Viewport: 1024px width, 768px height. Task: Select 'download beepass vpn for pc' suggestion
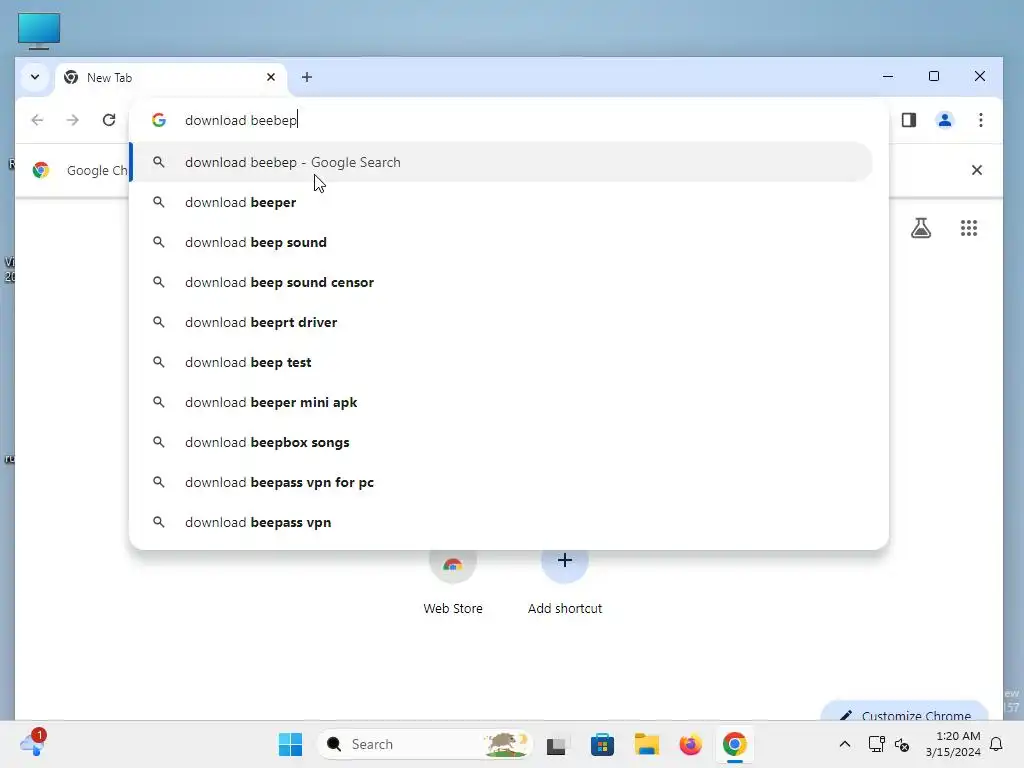pyautogui.click(x=502, y=482)
